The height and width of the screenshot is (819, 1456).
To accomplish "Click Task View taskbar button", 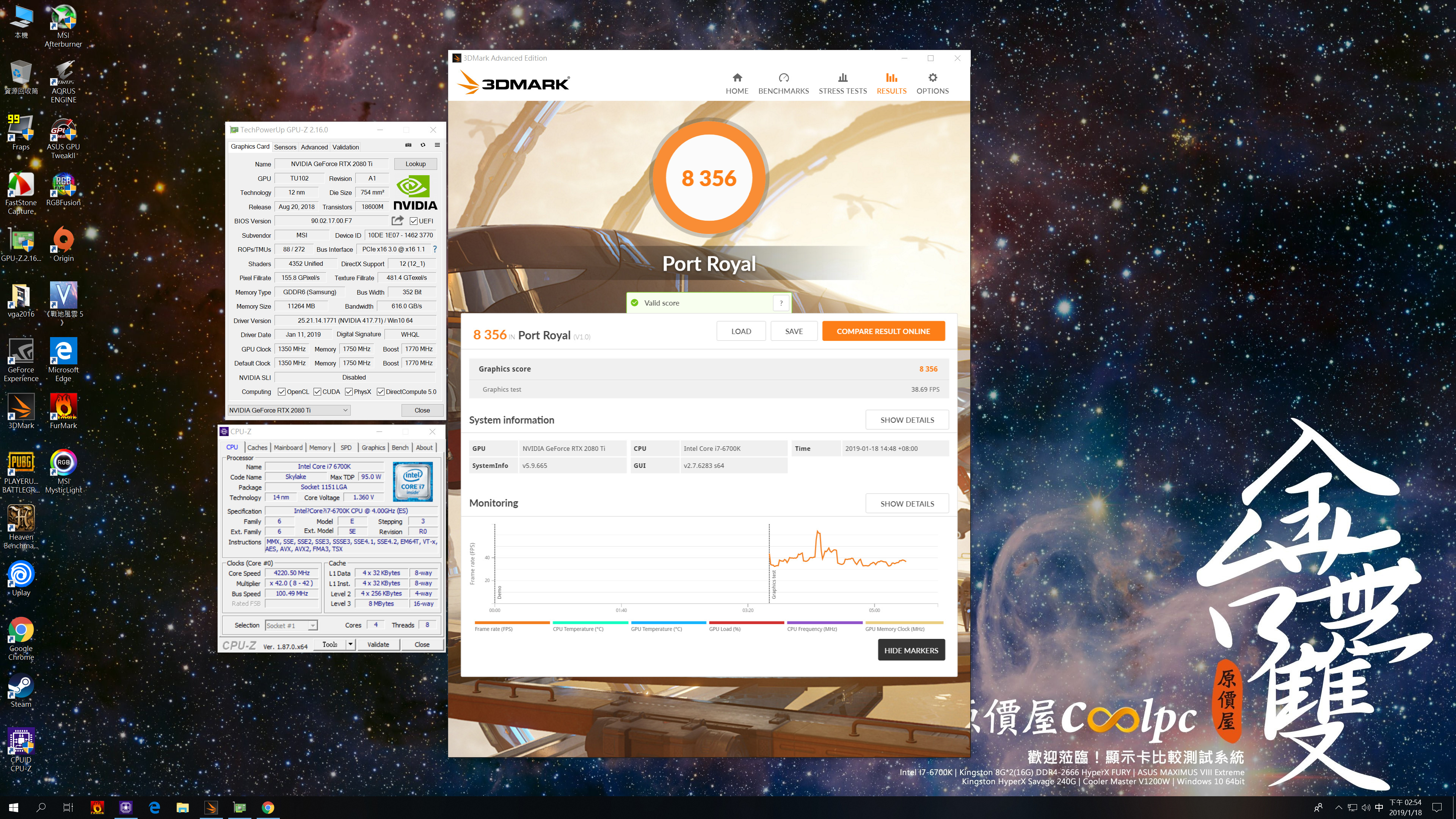I will [68, 807].
